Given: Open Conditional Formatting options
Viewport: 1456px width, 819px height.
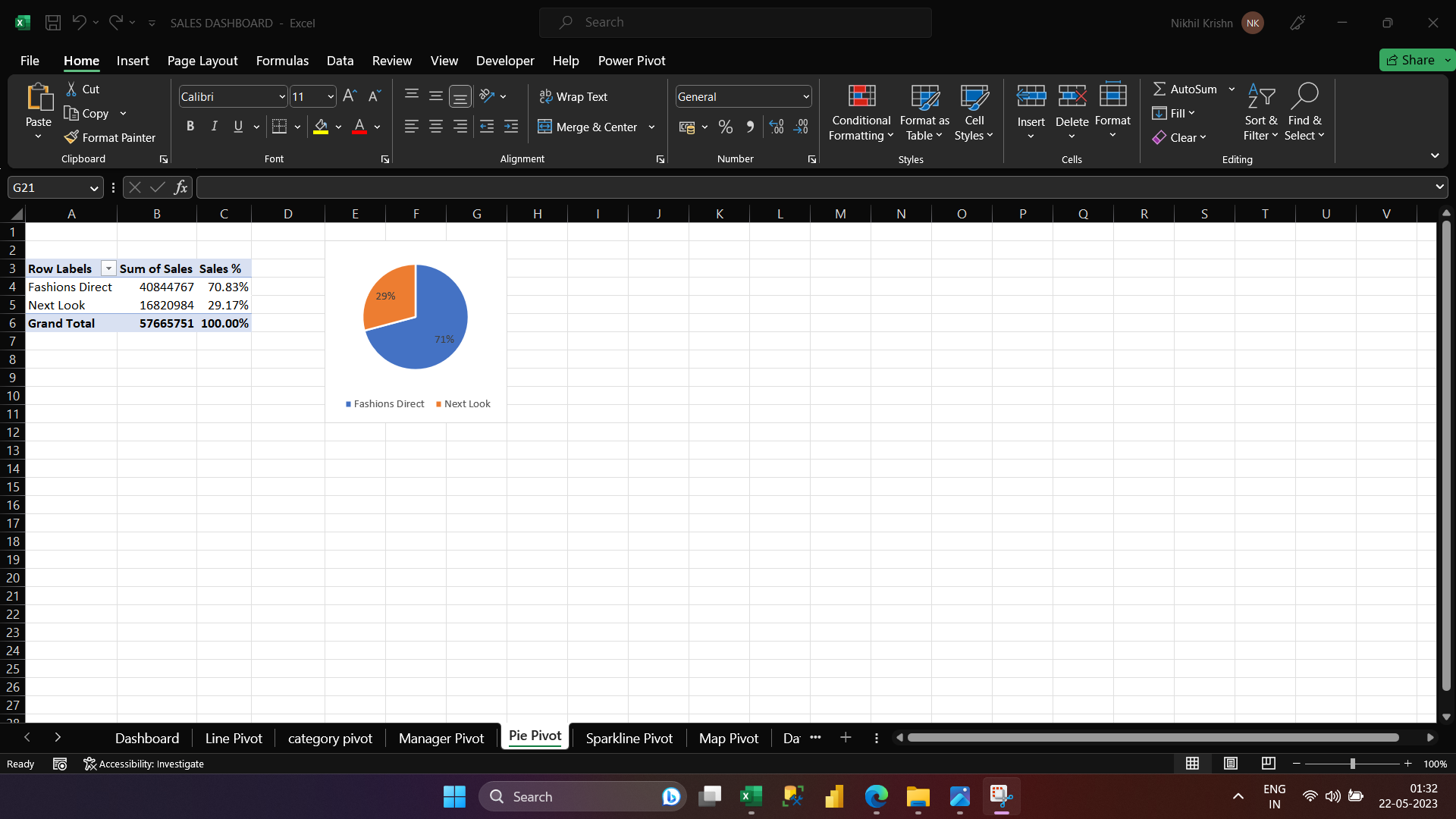Looking at the screenshot, I should click(x=860, y=112).
